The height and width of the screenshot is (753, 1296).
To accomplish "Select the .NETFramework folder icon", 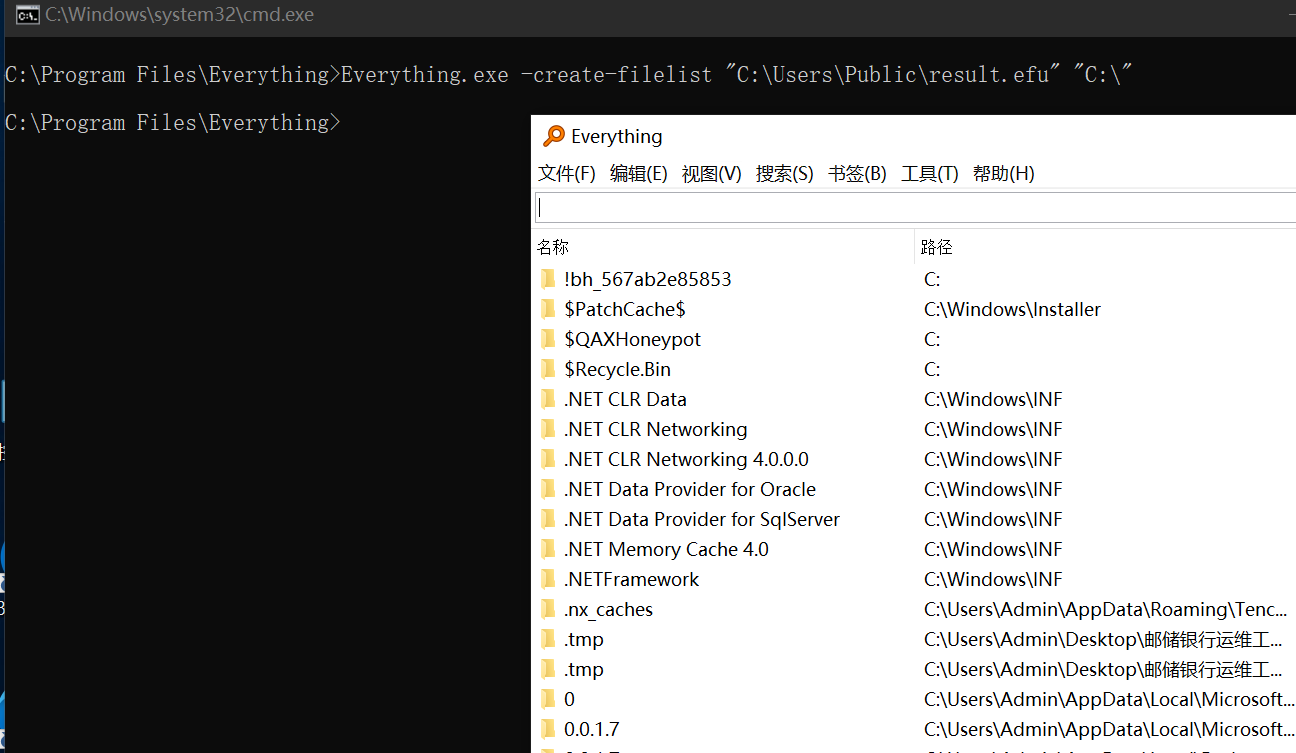I will click(548, 579).
